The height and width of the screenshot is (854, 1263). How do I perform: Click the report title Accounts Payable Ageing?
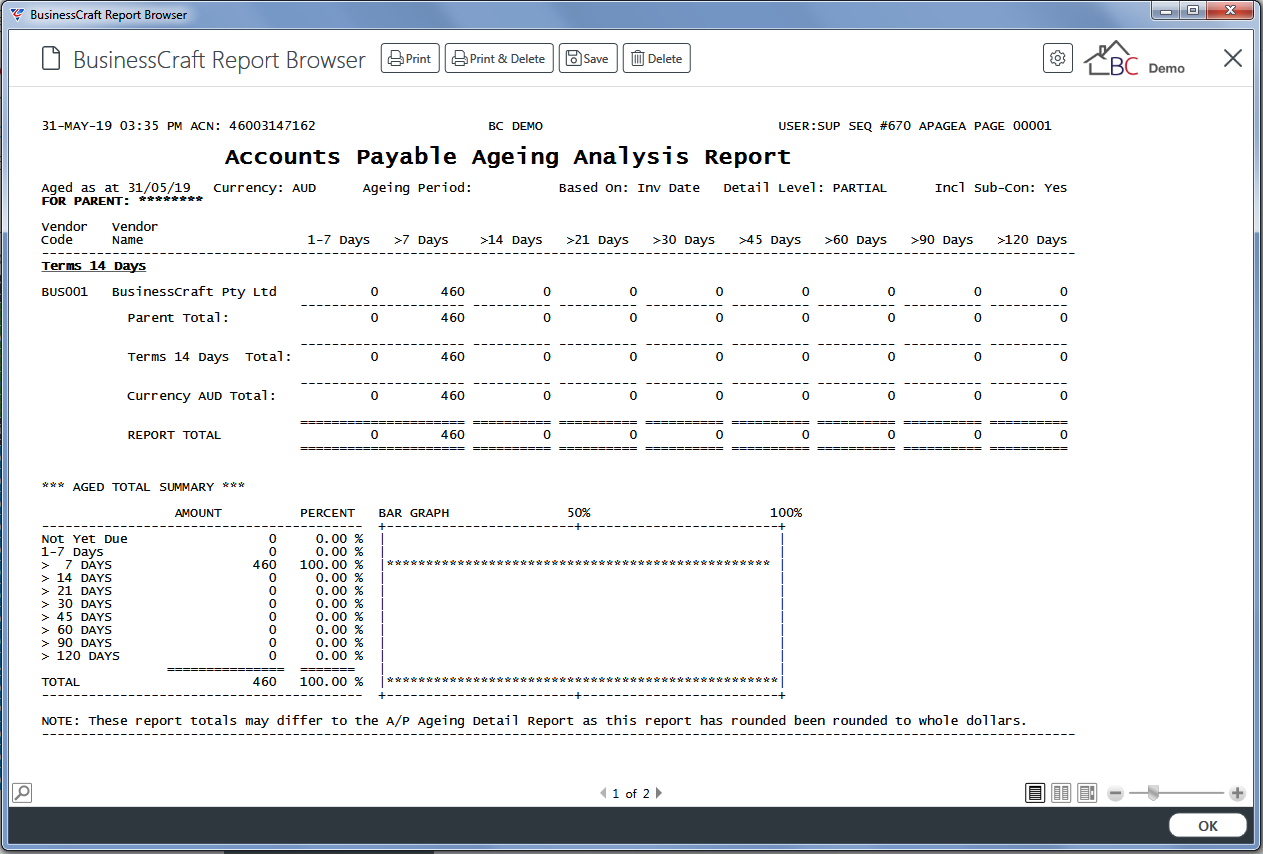508,157
